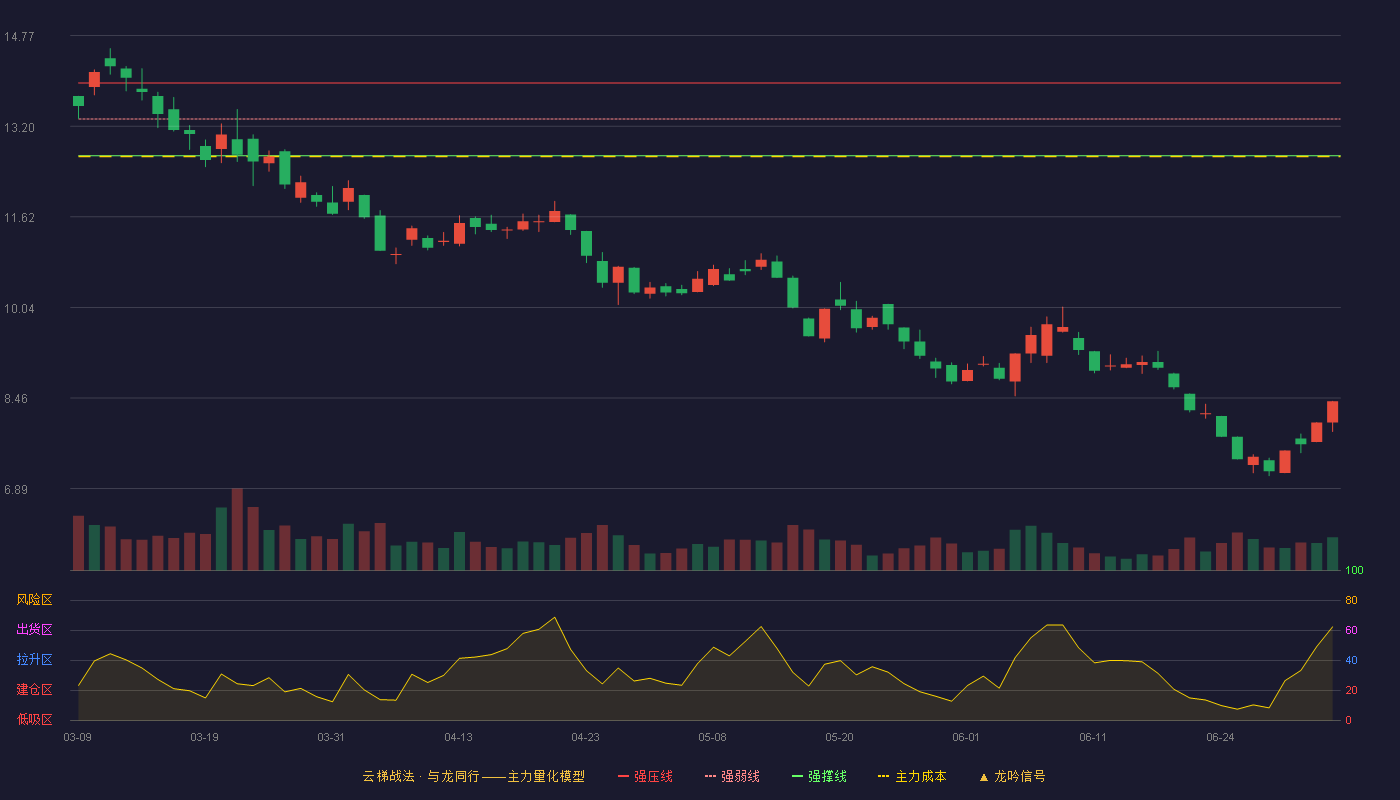Select the 建仓区 zone label

click(34, 690)
